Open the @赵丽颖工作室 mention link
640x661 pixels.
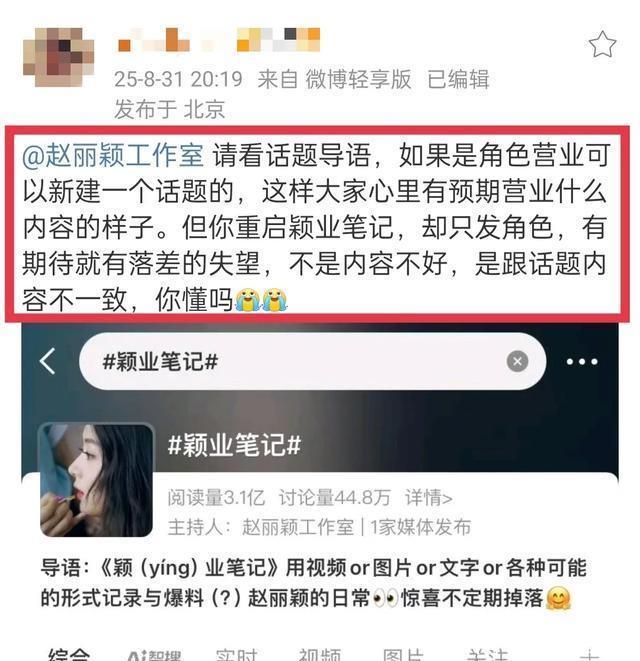pyautogui.click(x=113, y=155)
